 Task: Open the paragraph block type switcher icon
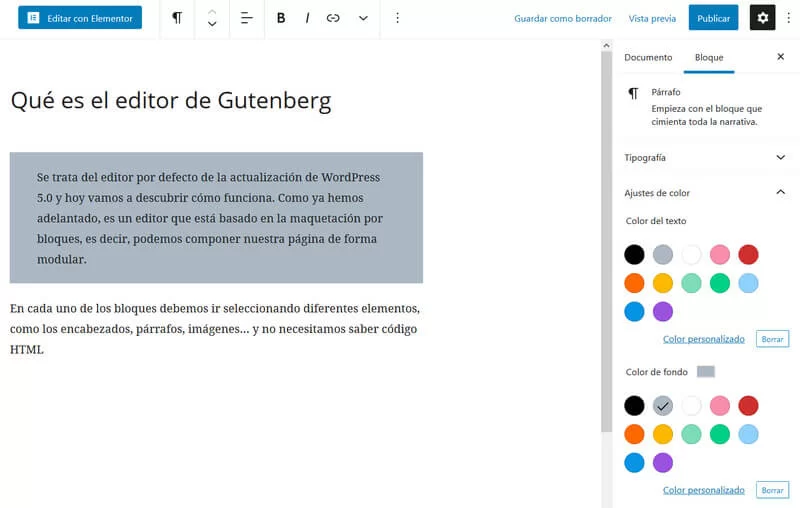[177, 18]
